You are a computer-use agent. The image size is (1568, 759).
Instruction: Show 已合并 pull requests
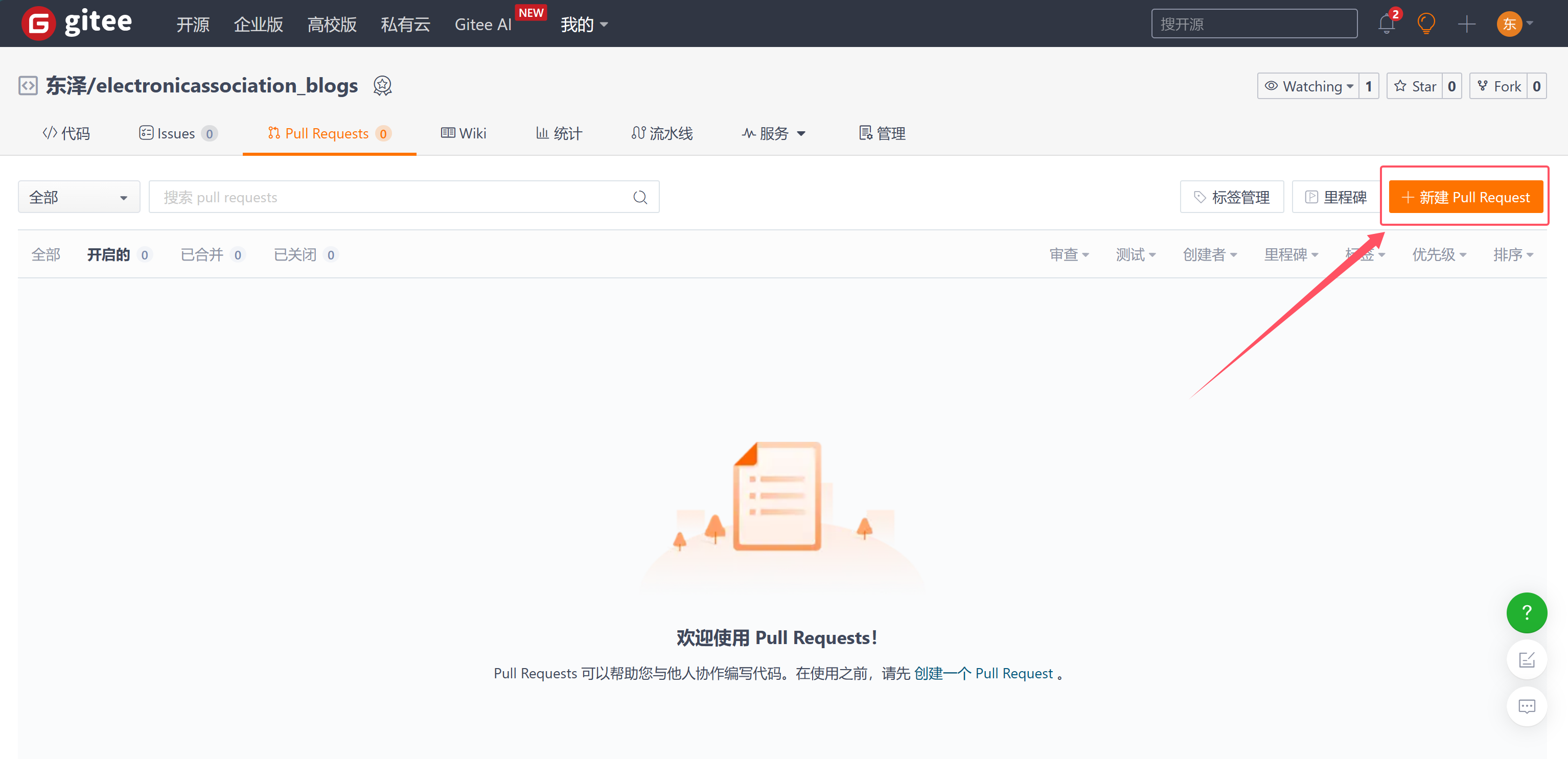[x=213, y=255]
